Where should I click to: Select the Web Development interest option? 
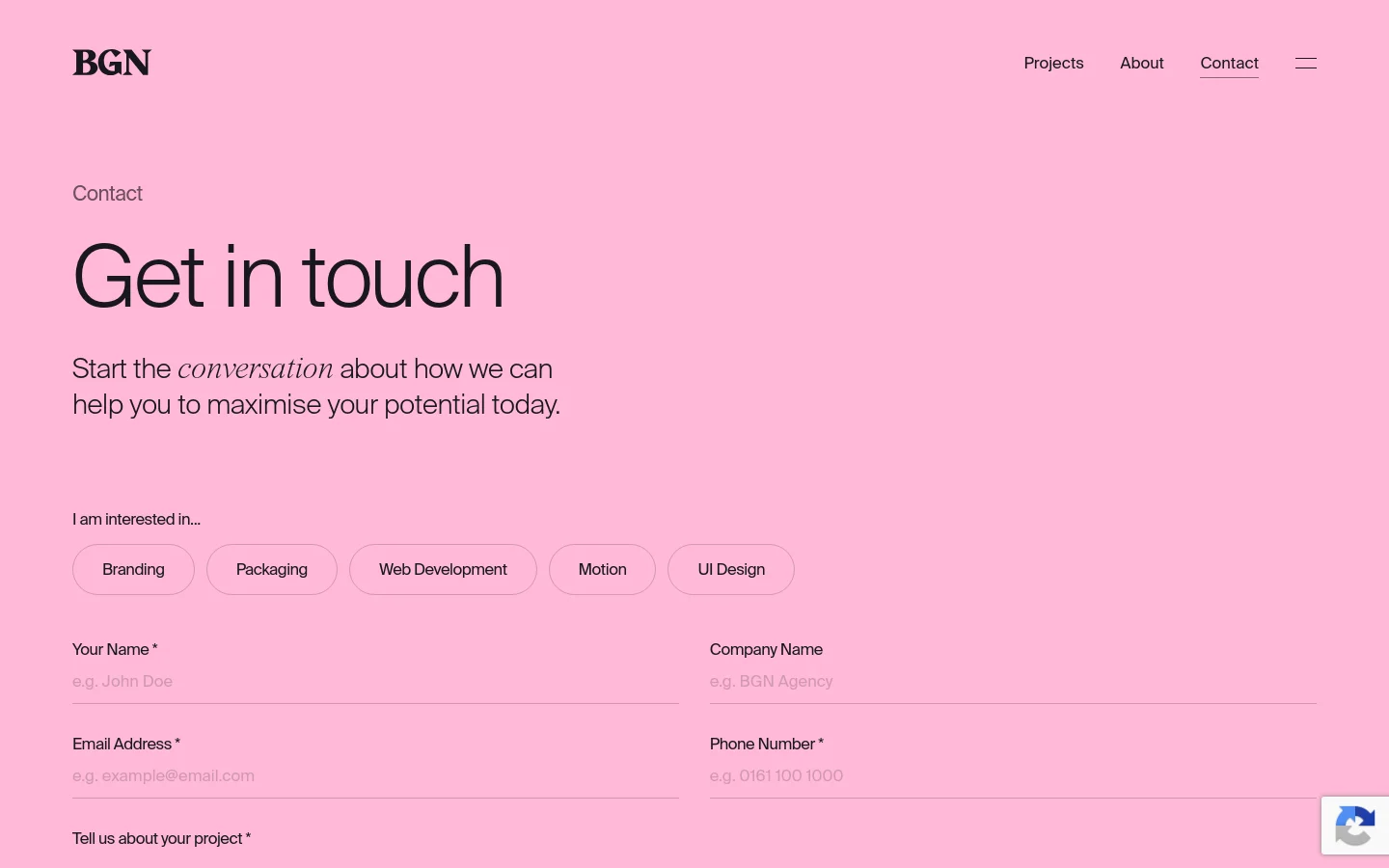coord(443,569)
